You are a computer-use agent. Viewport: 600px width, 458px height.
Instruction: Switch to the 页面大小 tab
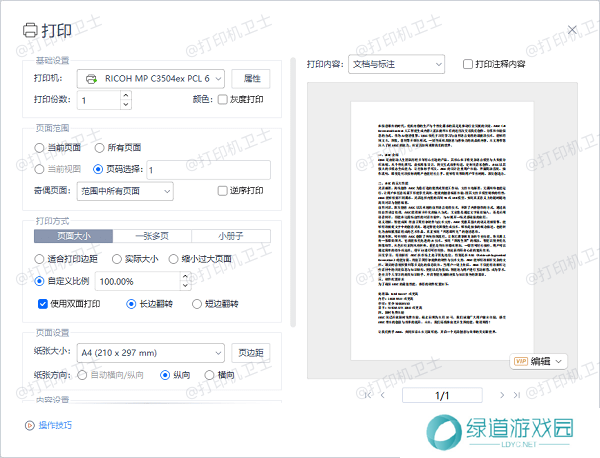[73, 236]
